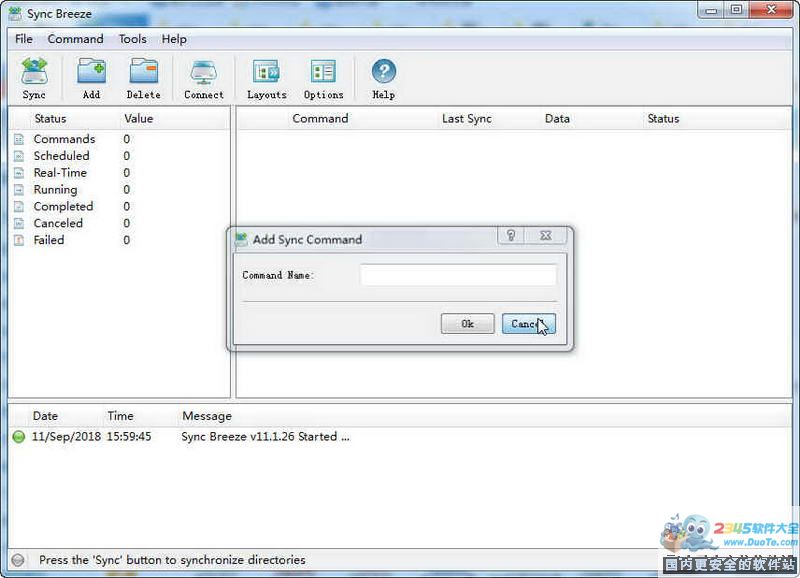Click the Add command toolbar icon

tap(92, 71)
